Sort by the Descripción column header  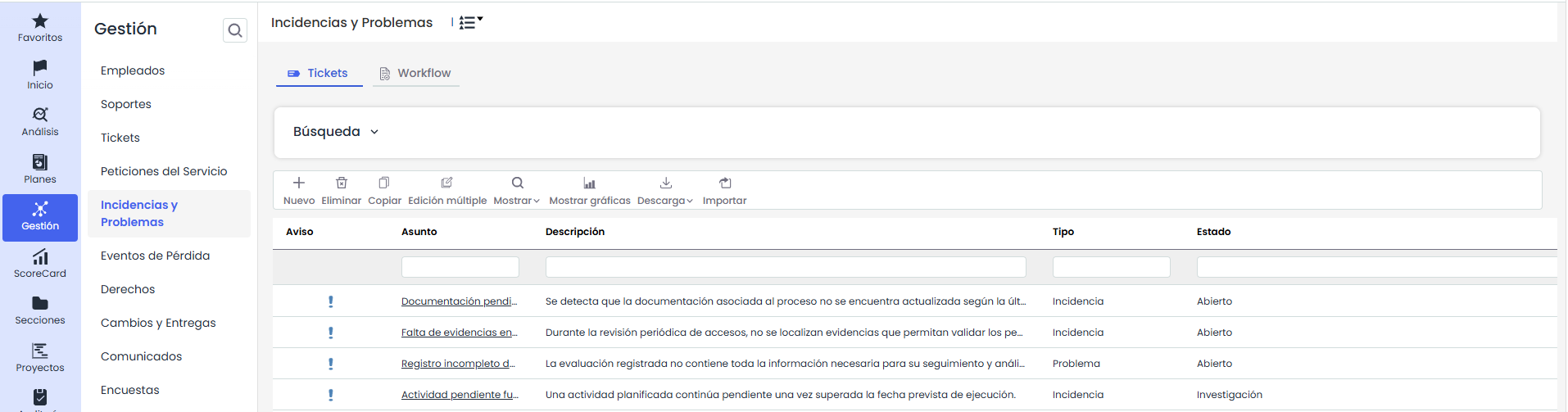(x=575, y=232)
